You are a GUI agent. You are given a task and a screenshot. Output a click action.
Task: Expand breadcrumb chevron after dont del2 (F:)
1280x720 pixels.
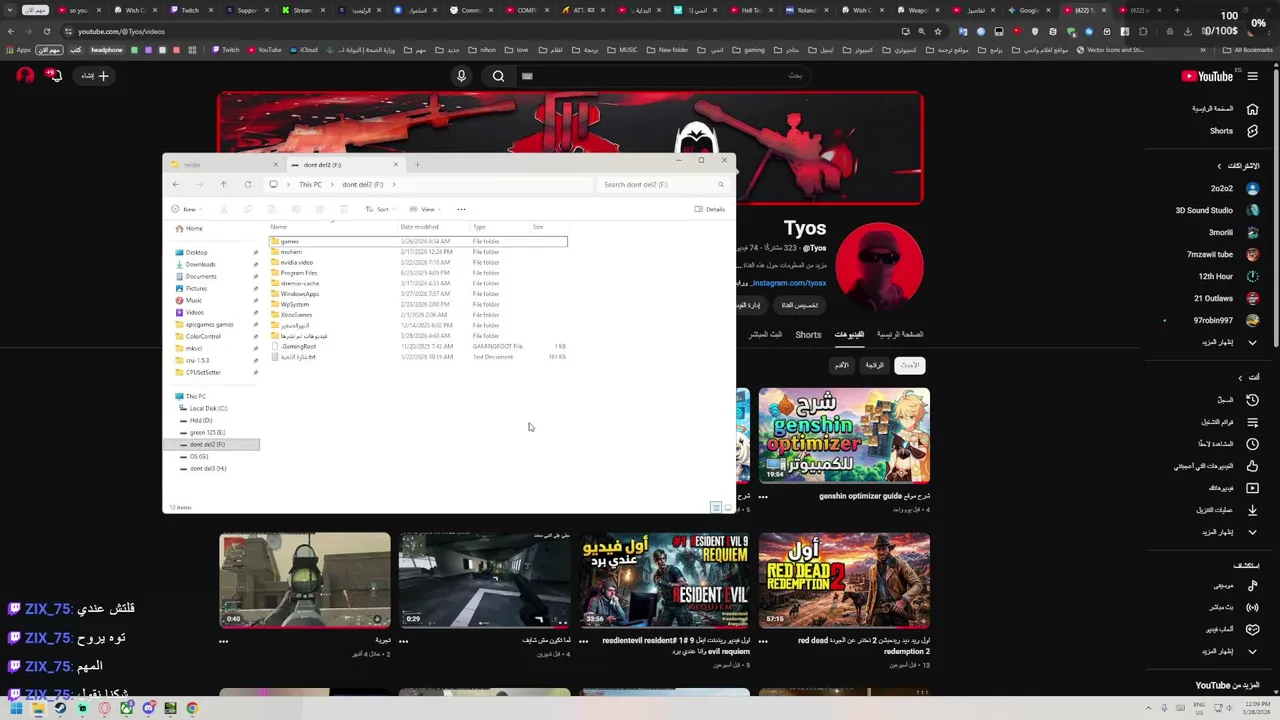(x=394, y=184)
